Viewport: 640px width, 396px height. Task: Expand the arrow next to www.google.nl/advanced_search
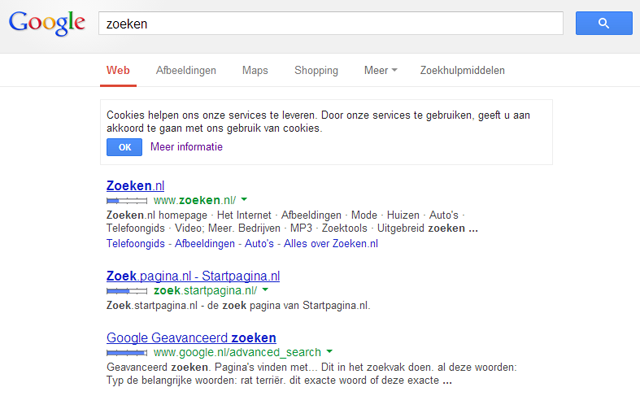point(330,351)
